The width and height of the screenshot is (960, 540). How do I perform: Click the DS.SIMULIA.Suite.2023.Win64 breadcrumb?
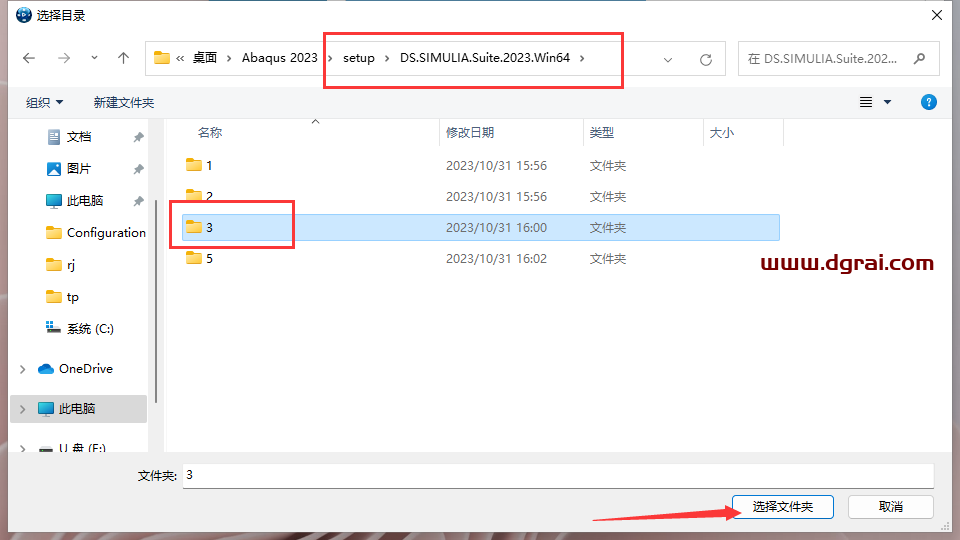coord(485,58)
